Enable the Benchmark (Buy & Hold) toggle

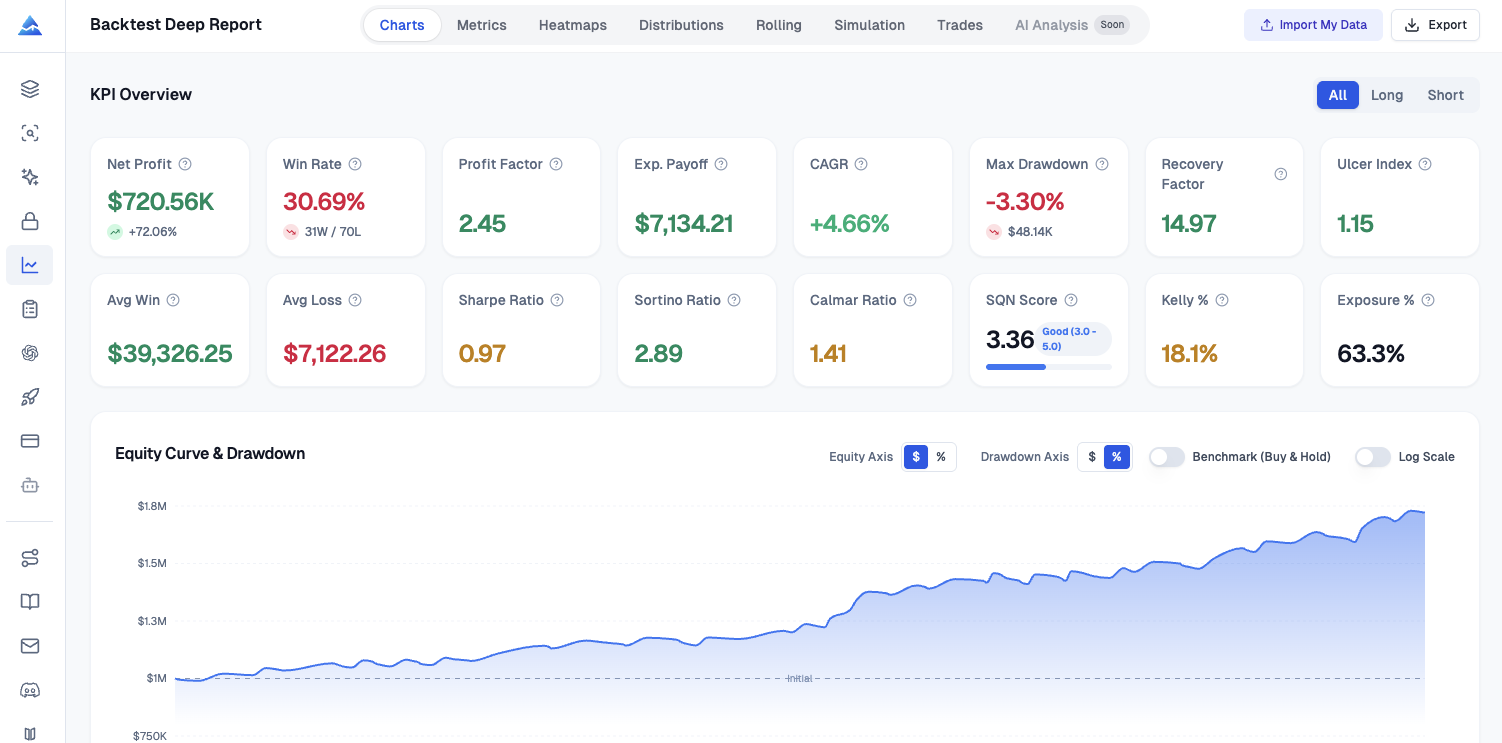[x=1166, y=457]
